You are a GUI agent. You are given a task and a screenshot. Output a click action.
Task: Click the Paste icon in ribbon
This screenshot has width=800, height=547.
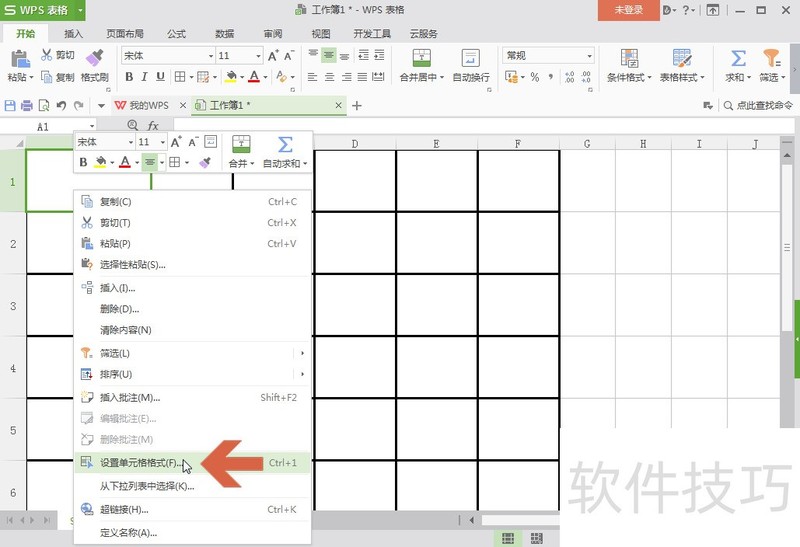pyautogui.click(x=19, y=59)
